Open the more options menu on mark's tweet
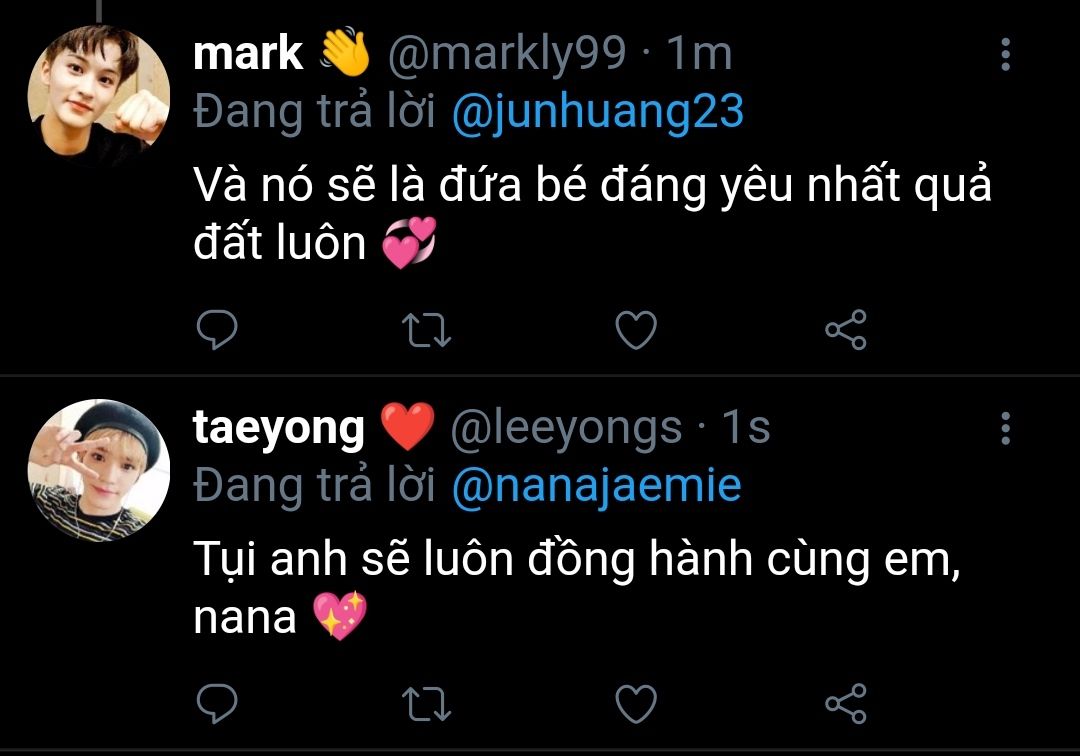 coord(1006,54)
